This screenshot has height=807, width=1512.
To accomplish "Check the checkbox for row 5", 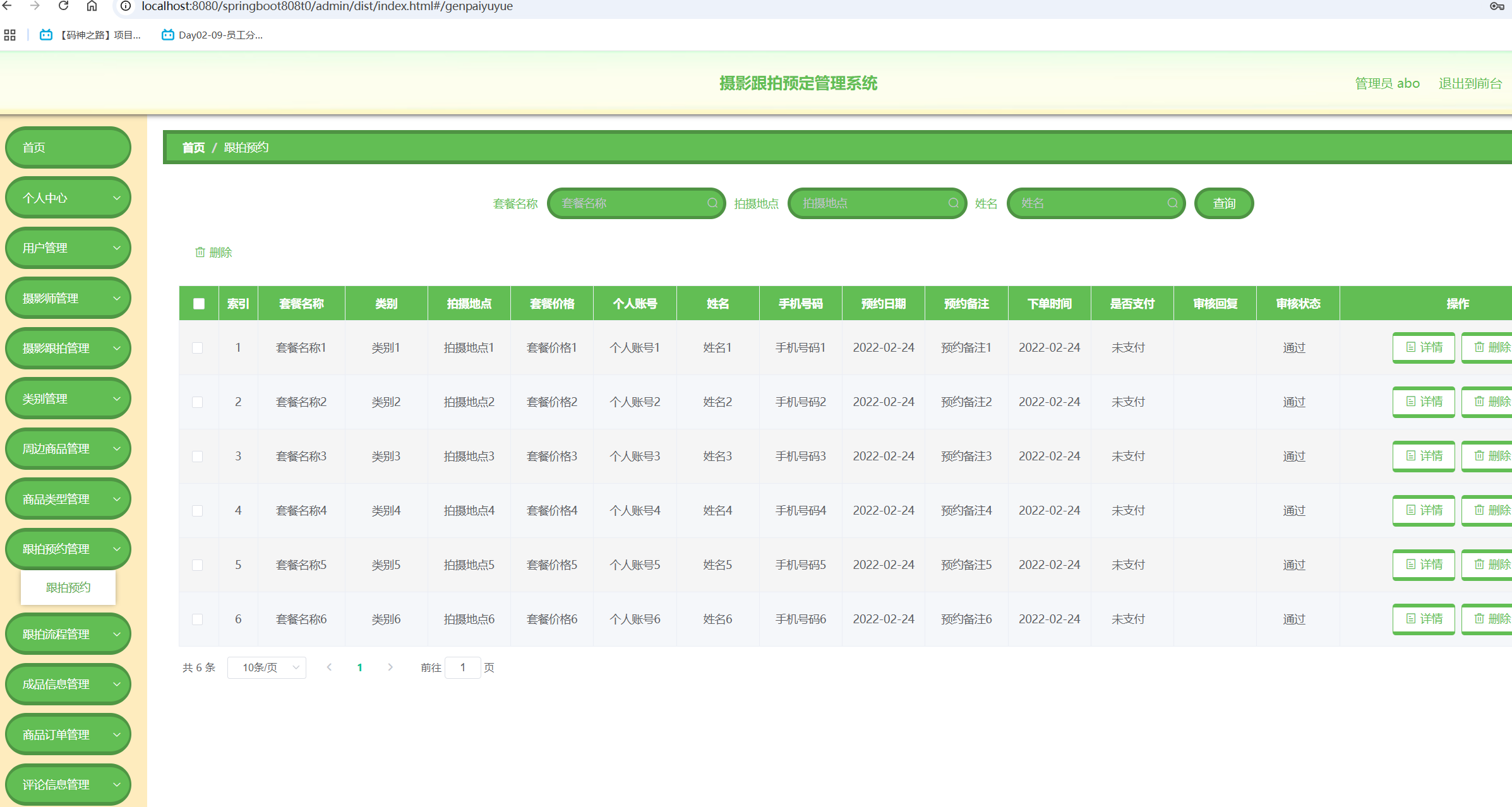I will tap(198, 565).
